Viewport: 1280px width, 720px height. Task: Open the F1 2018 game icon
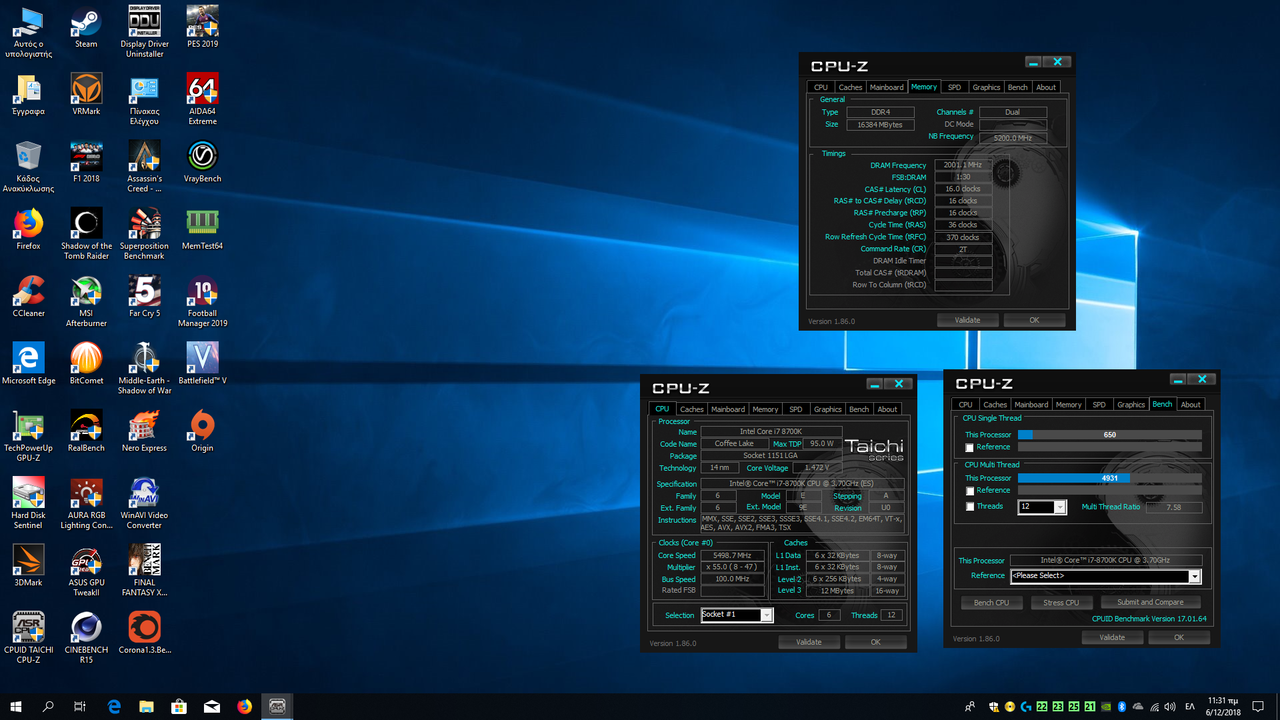coord(86,161)
